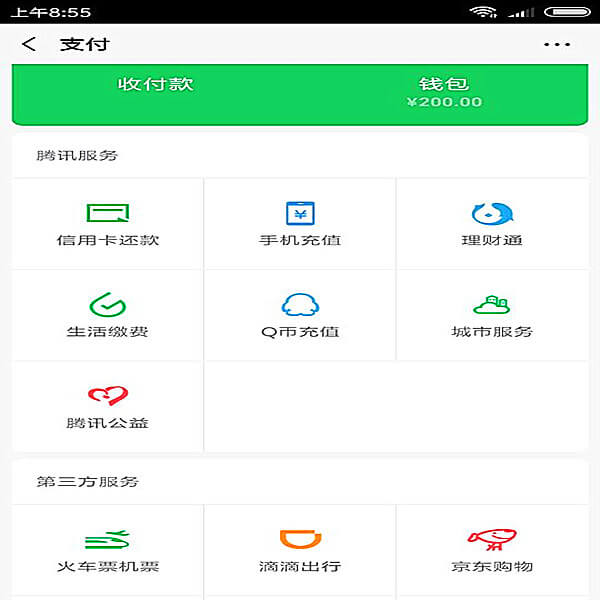Open the three-dot more options menu

click(557, 45)
